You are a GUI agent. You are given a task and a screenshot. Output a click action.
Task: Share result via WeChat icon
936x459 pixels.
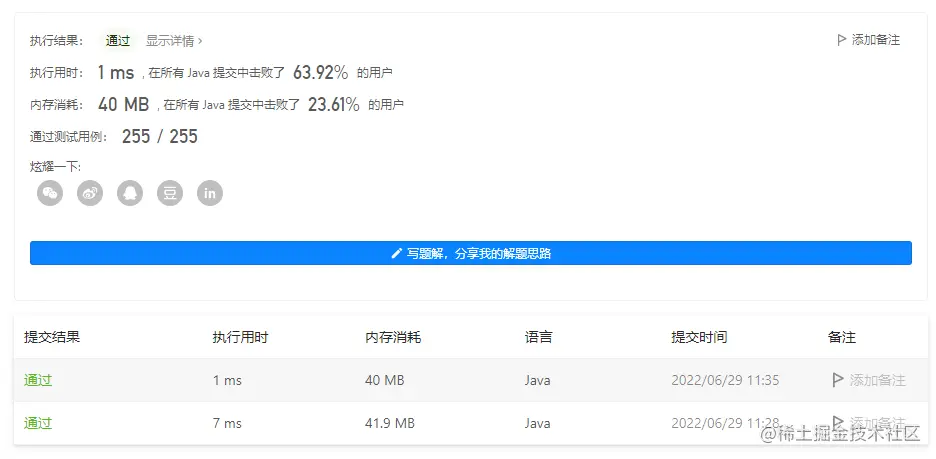pyautogui.click(x=50, y=193)
